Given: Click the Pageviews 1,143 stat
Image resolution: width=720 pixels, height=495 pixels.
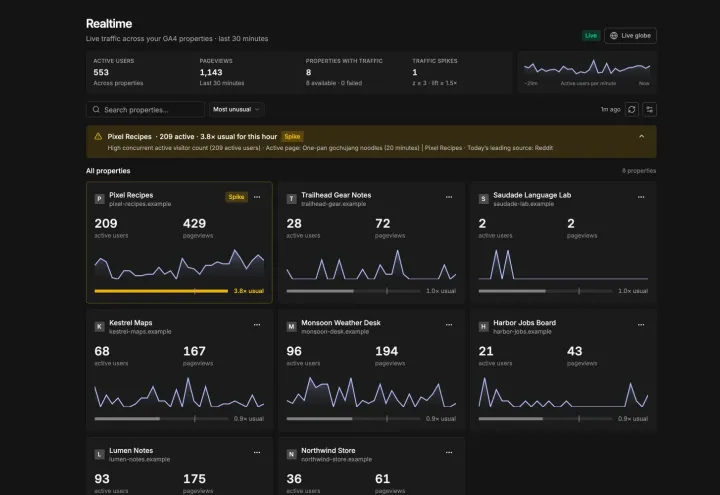Looking at the screenshot, I should [222, 72].
